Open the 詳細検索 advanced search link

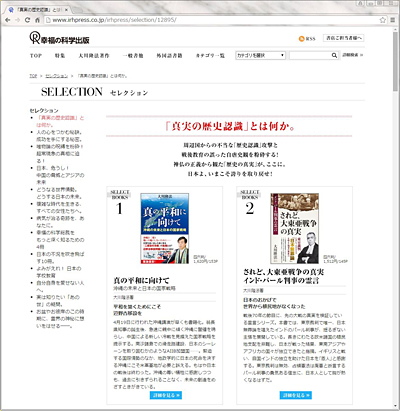353,55
